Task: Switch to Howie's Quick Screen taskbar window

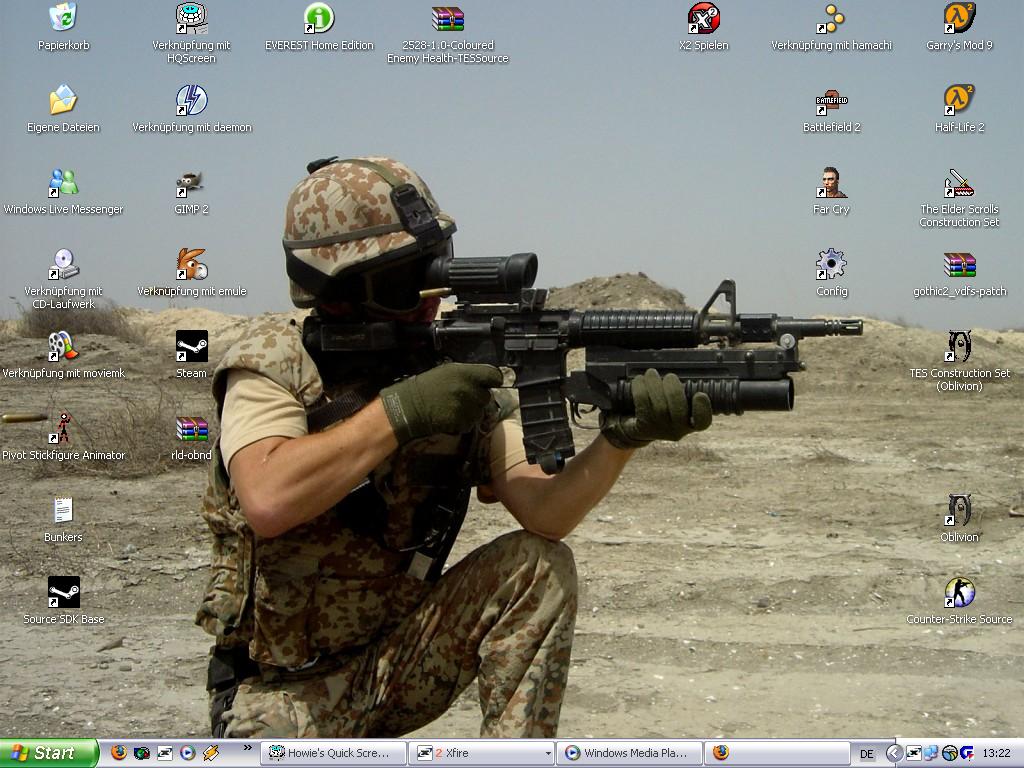Action: [333, 753]
